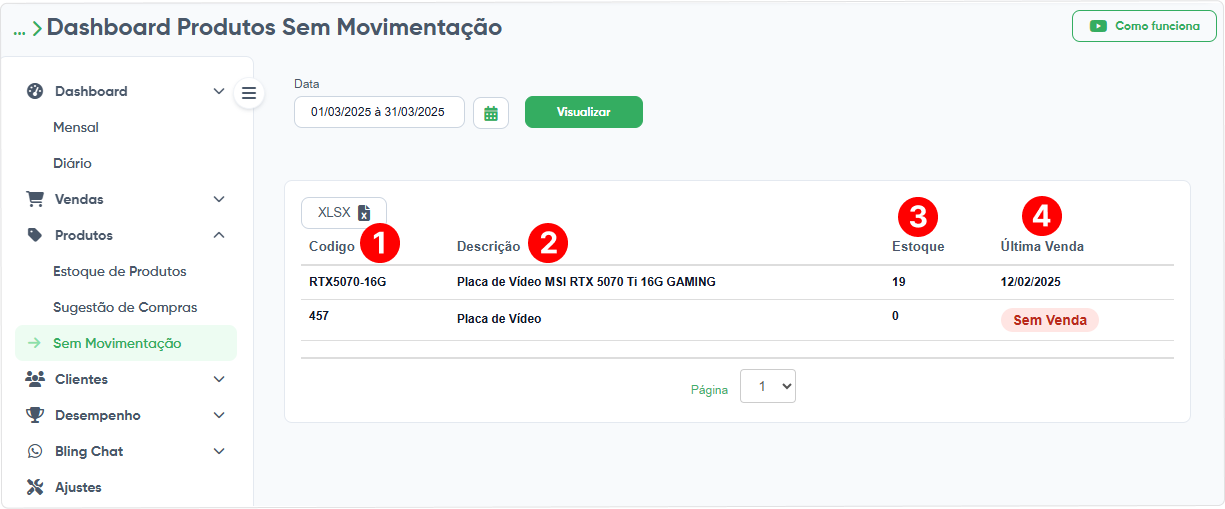Image resolution: width=1225 pixels, height=509 pixels.
Task: Expand the Bling Chat menu chevron
Action: (x=219, y=451)
